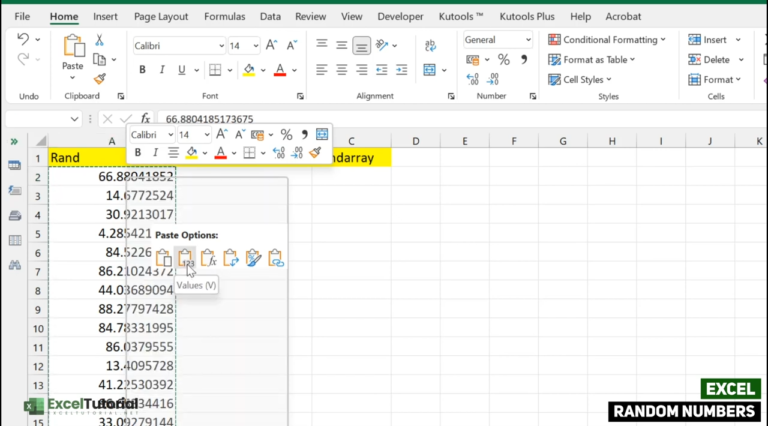The image size is (768, 426).
Task: Choose Paste Transpose option
Action: click(x=231, y=258)
